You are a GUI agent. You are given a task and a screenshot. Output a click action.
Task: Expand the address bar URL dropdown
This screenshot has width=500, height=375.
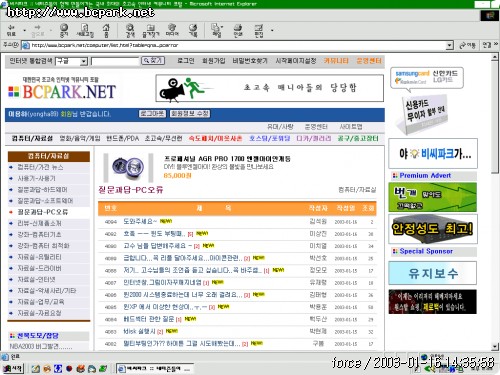click(450, 45)
